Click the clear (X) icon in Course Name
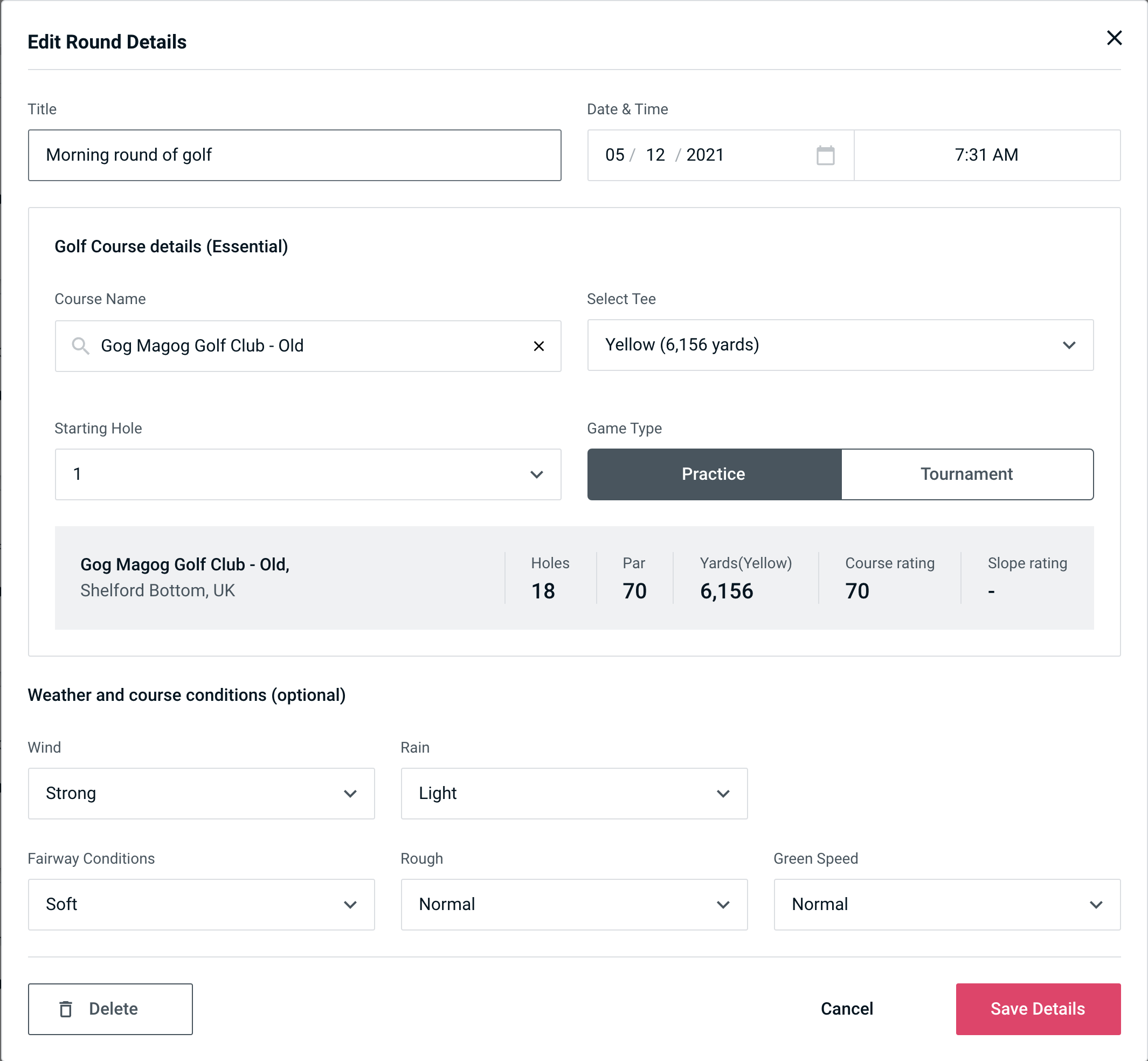 click(540, 346)
